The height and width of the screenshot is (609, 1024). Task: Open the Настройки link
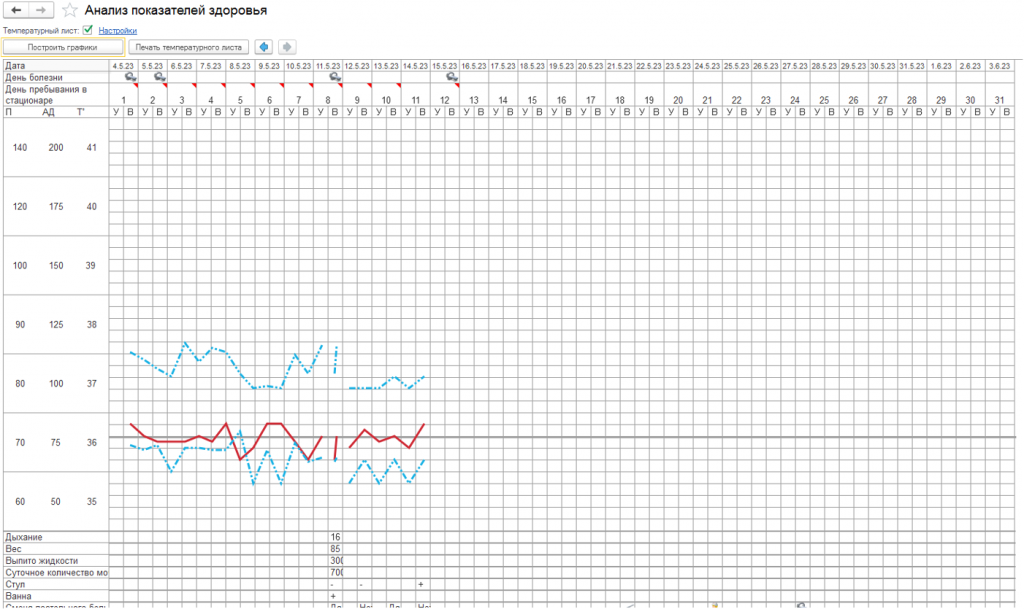(x=118, y=31)
